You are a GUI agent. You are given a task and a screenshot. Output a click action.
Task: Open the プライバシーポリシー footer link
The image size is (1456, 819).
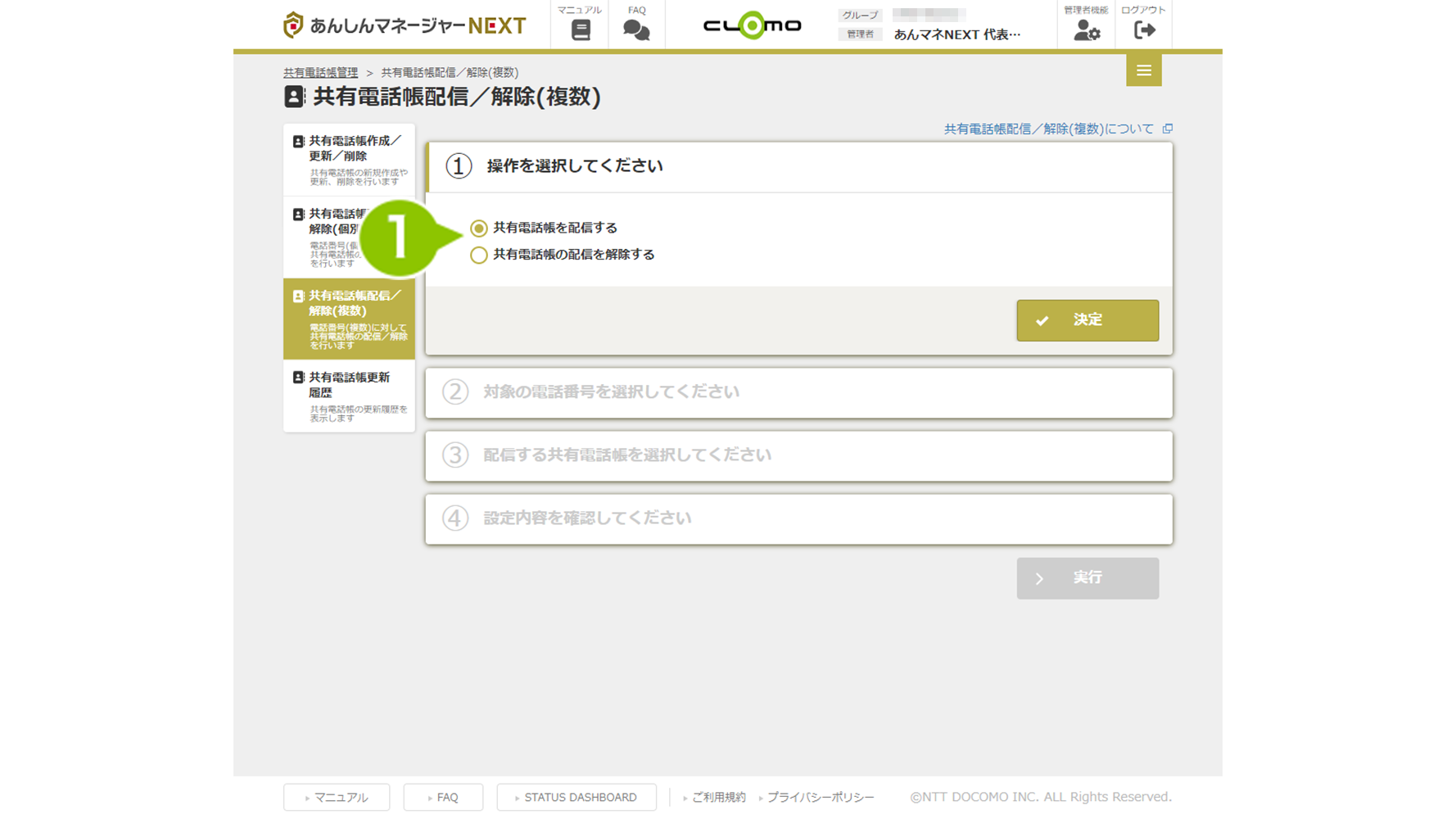point(820,797)
